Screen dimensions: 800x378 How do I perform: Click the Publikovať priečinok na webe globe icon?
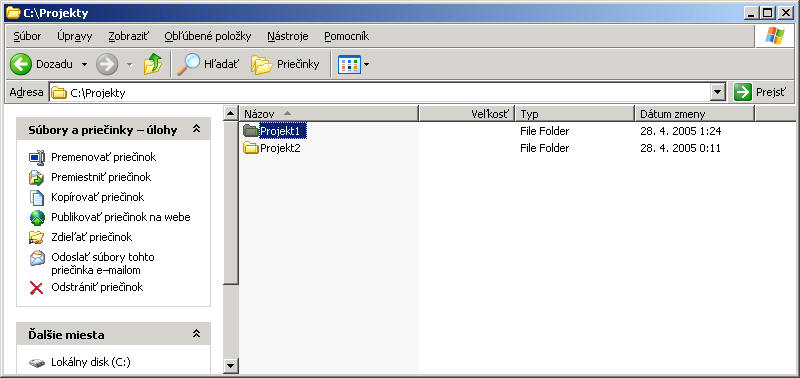tap(37, 218)
